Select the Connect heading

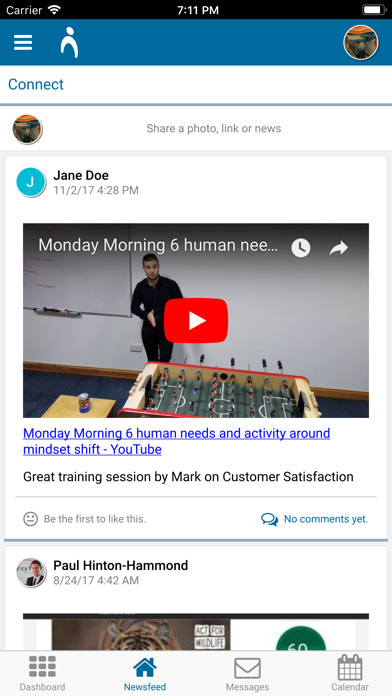(36, 84)
